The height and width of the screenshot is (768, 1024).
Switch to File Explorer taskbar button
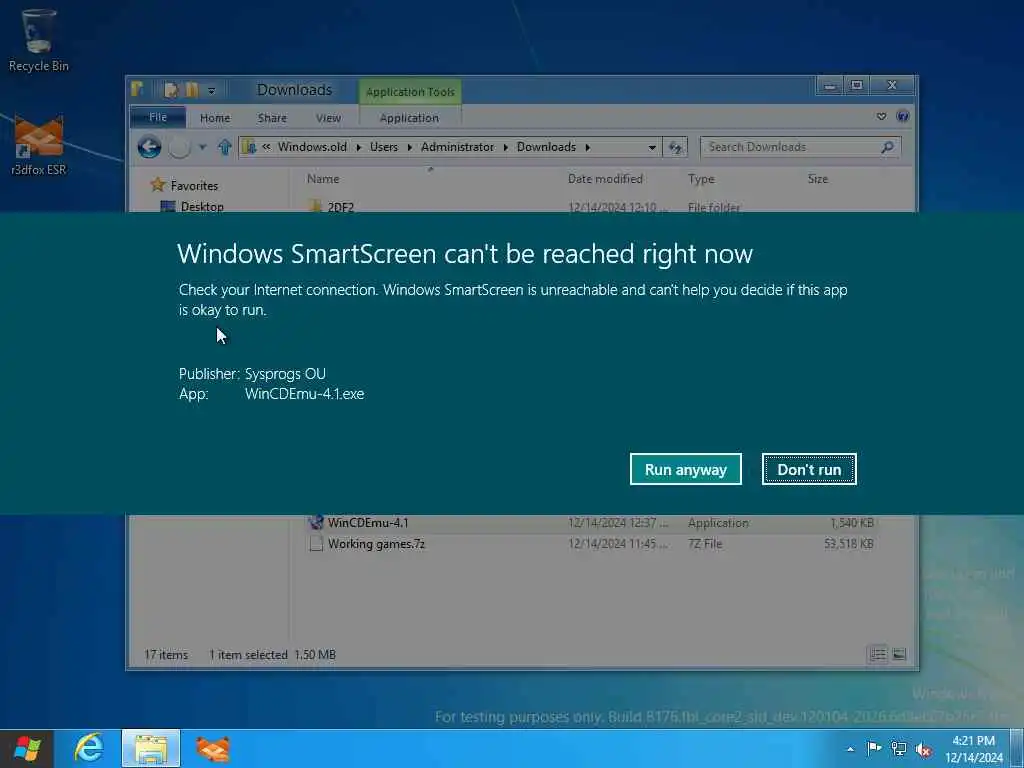pyautogui.click(x=151, y=748)
